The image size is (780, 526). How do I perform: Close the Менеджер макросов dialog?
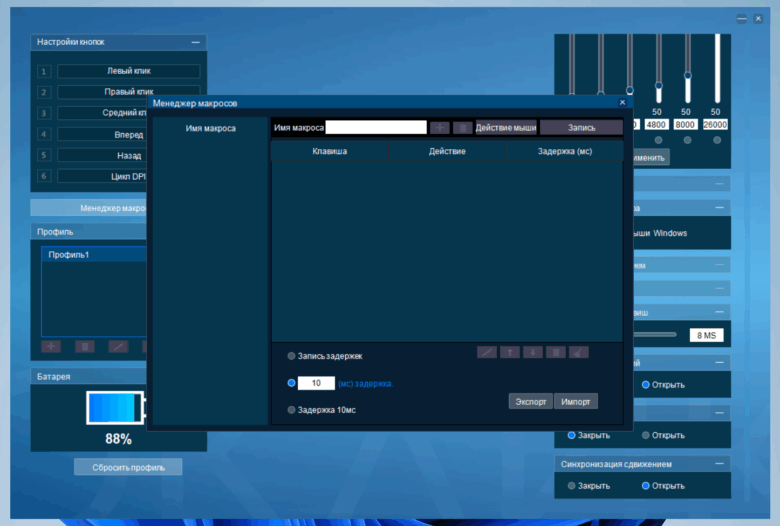coord(622,103)
